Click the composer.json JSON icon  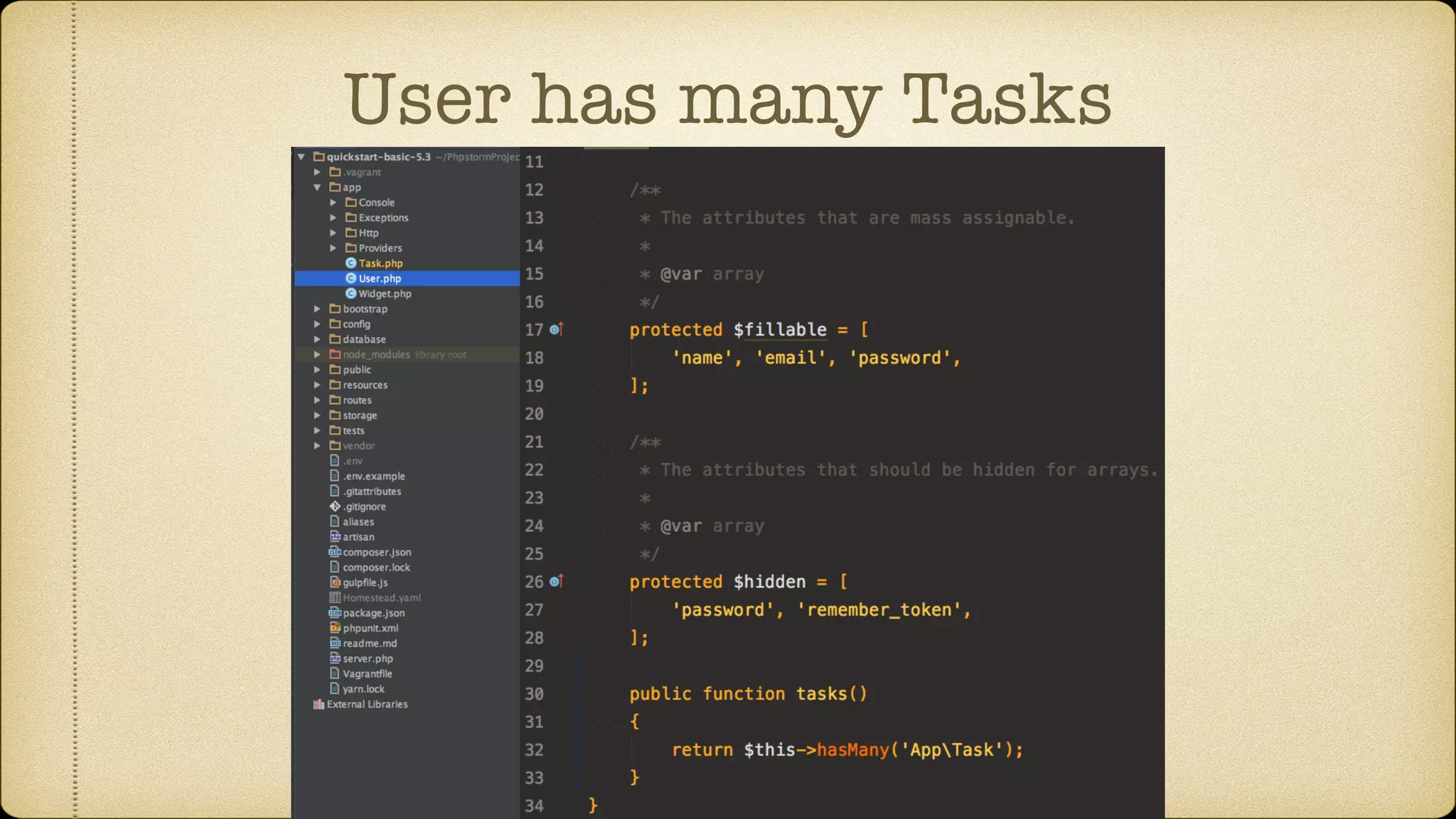tap(335, 552)
